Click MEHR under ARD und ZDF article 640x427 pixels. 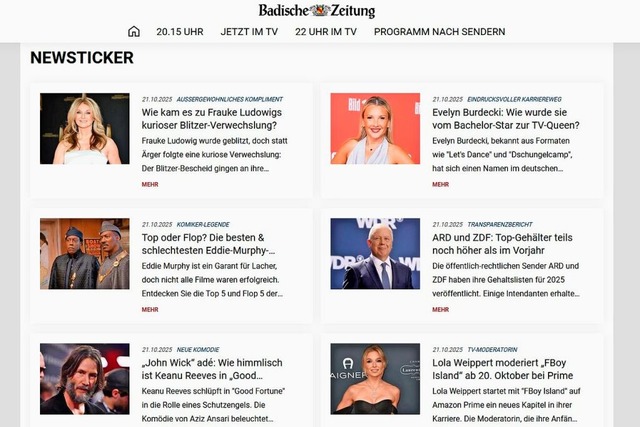coord(440,309)
